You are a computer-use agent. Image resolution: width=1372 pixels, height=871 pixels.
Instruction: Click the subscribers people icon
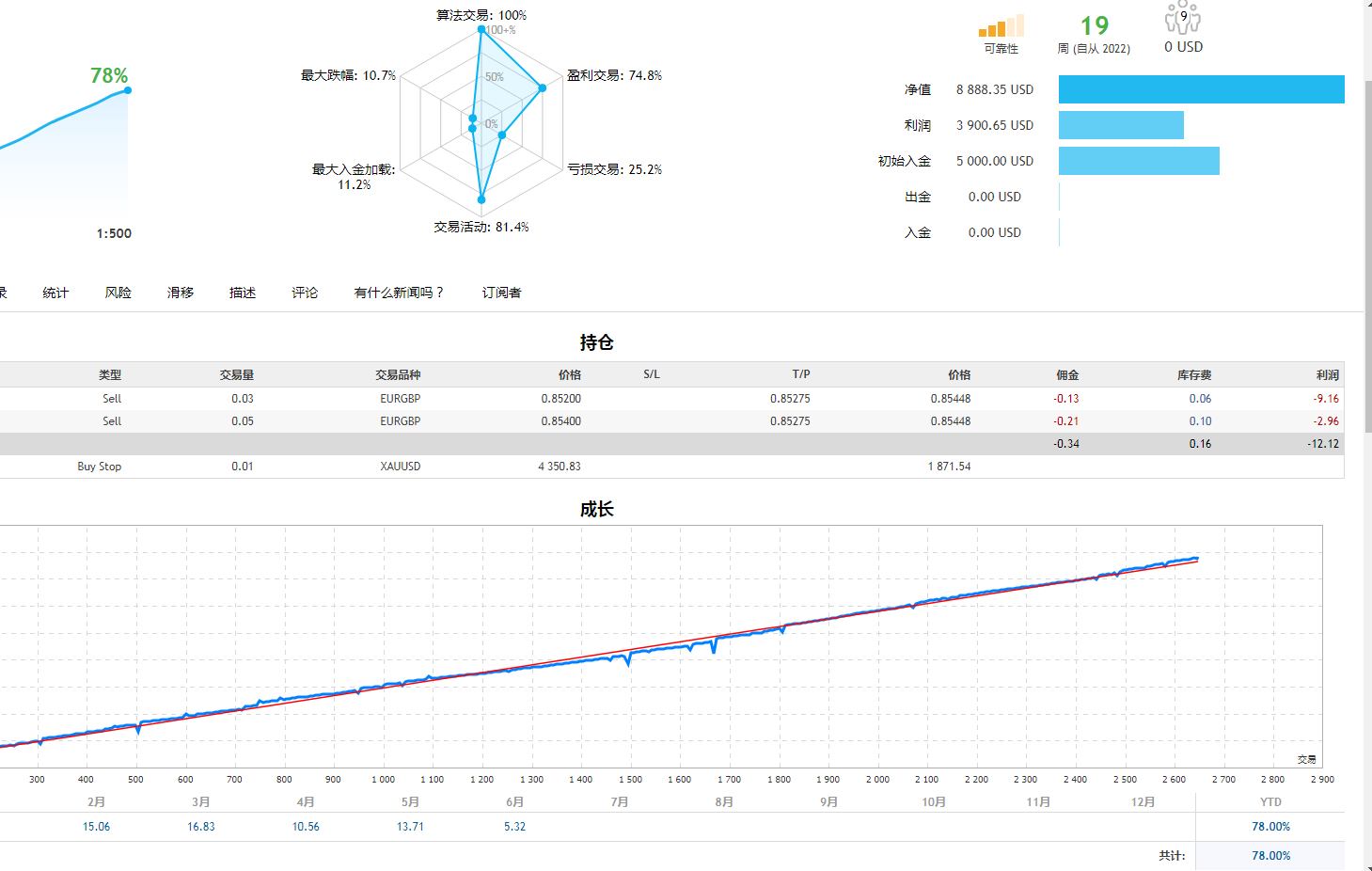pos(1183,17)
